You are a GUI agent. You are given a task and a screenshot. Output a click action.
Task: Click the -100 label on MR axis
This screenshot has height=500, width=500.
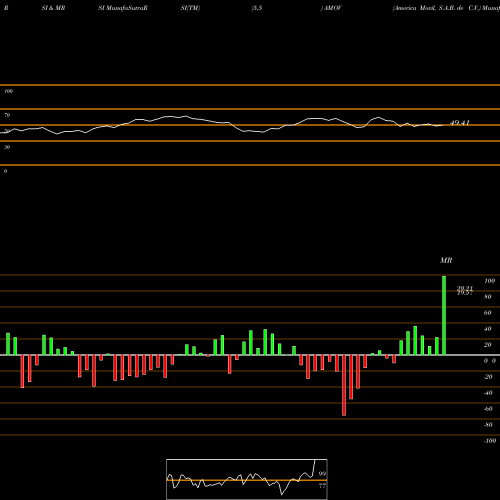(490, 441)
